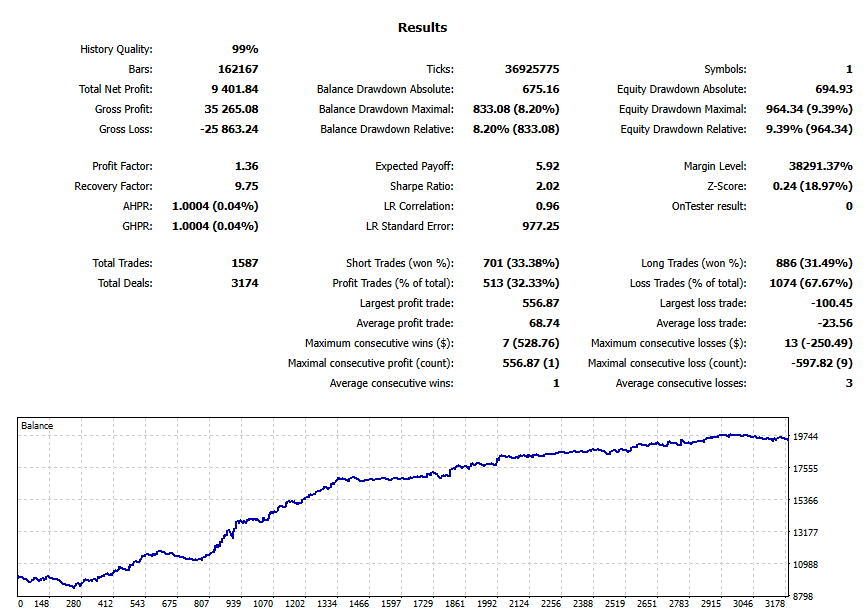The width and height of the screenshot is (868, 611).
Task: Click the History Quality 99% value
Action: [245, 49]
